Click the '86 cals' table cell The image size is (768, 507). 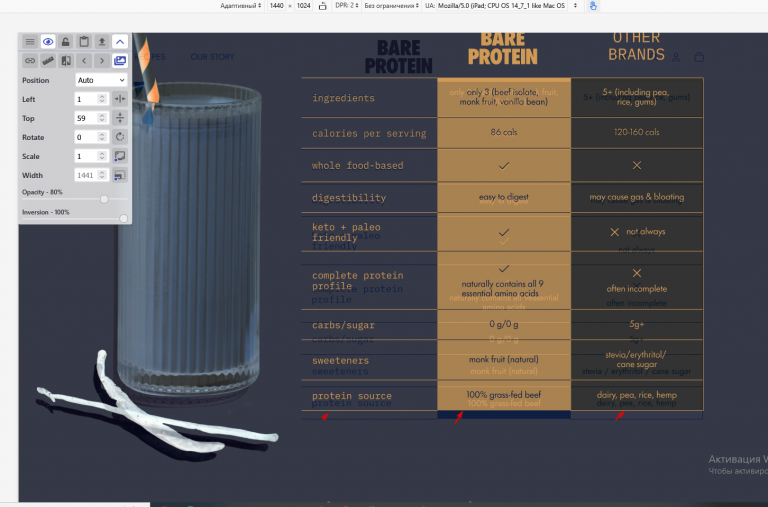point(504,132)
